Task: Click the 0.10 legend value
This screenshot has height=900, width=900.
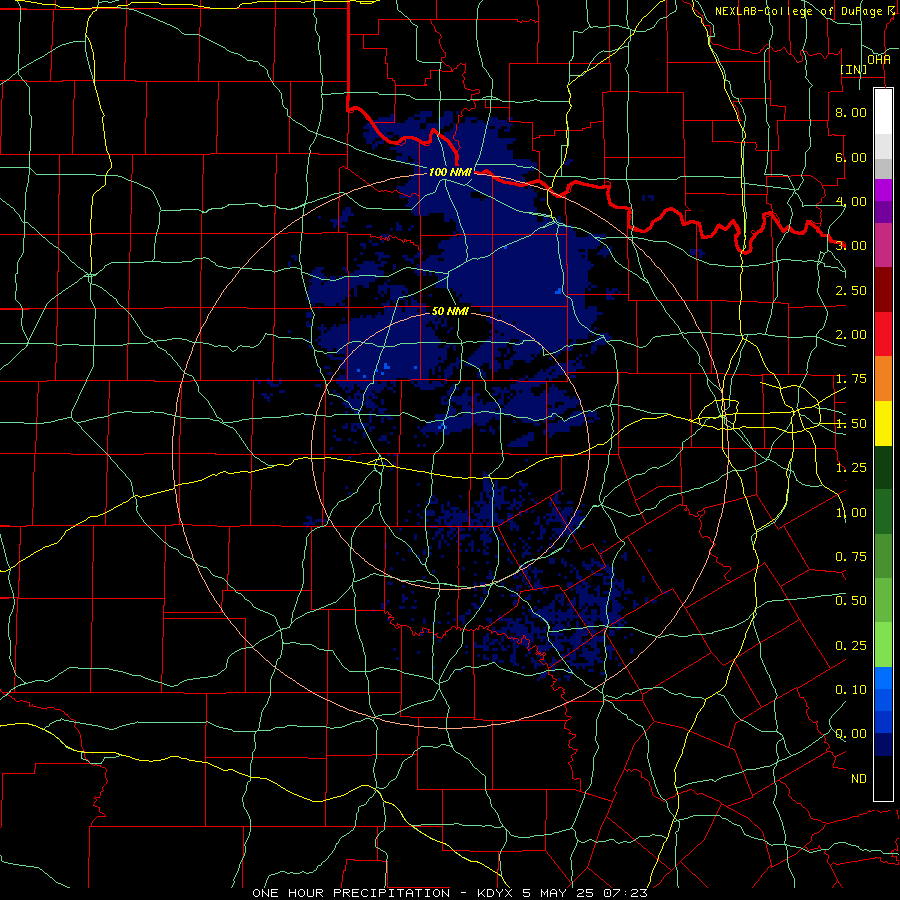Action: (x=851, y=690)
